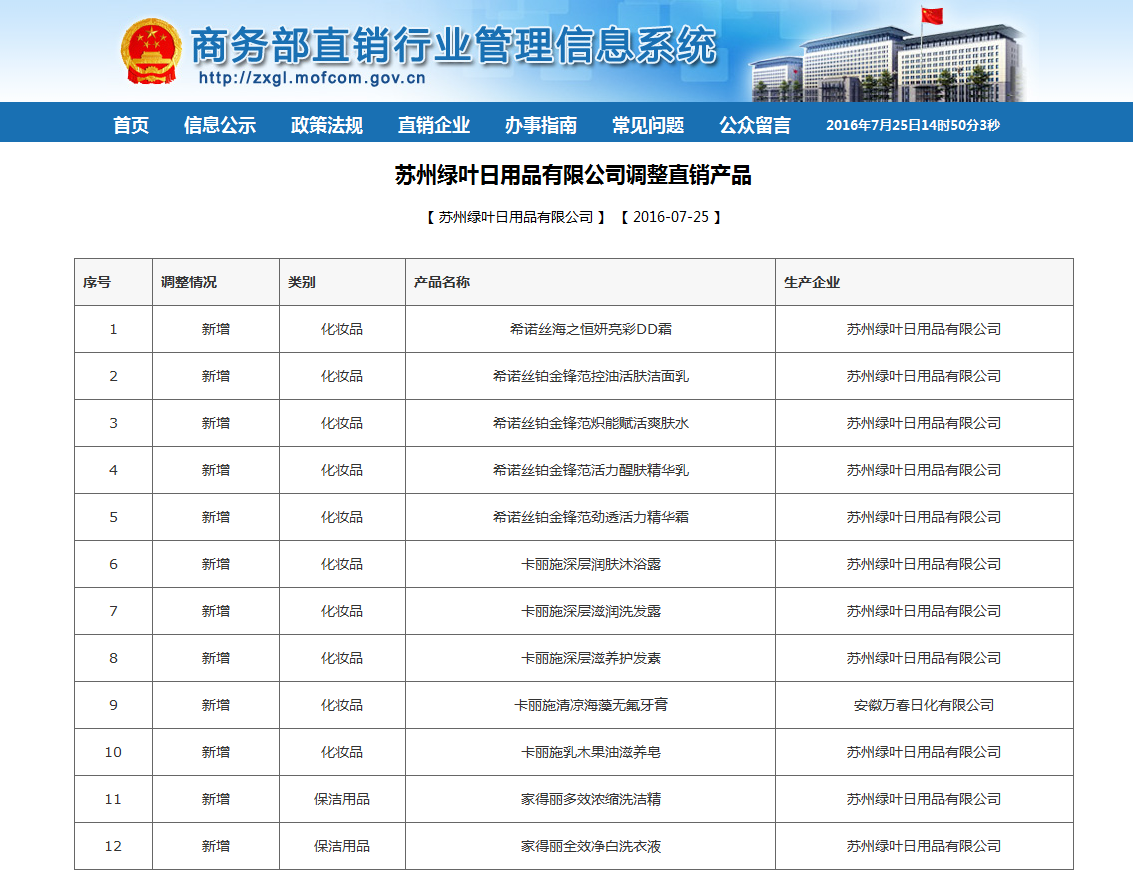Click 保洁用品 category in row 12
1133x876 pixels.
(x=342, y=846)
